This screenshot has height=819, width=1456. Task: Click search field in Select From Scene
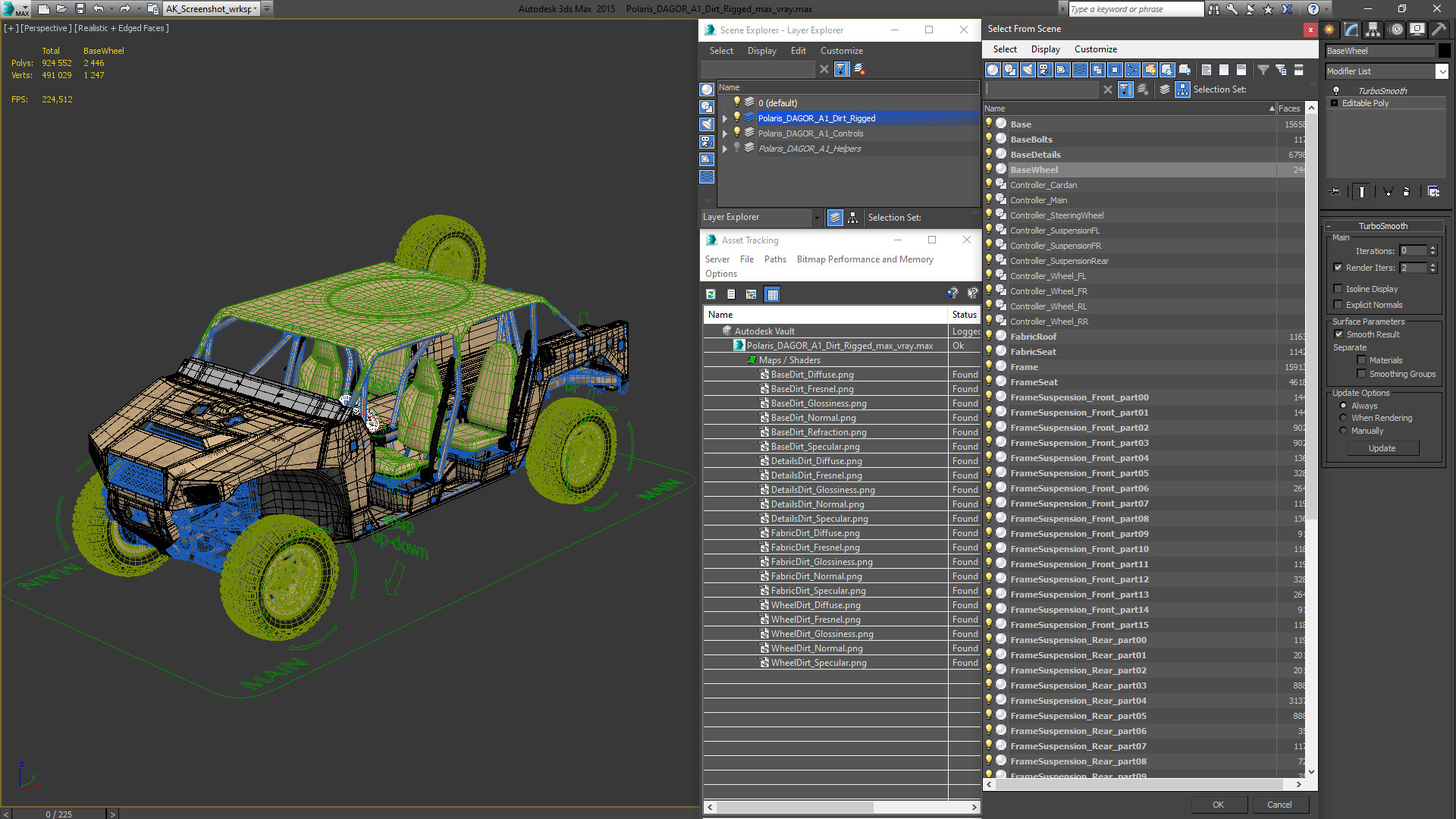point(1041,89)
